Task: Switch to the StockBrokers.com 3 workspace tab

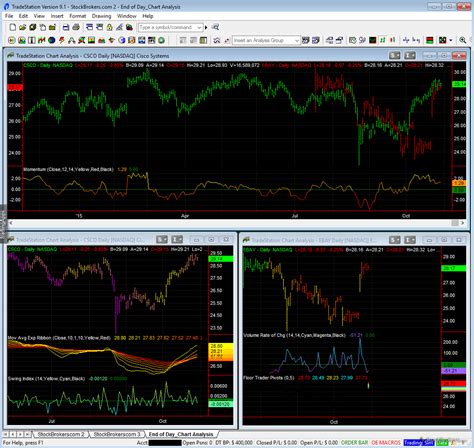Action: [117, 434]
